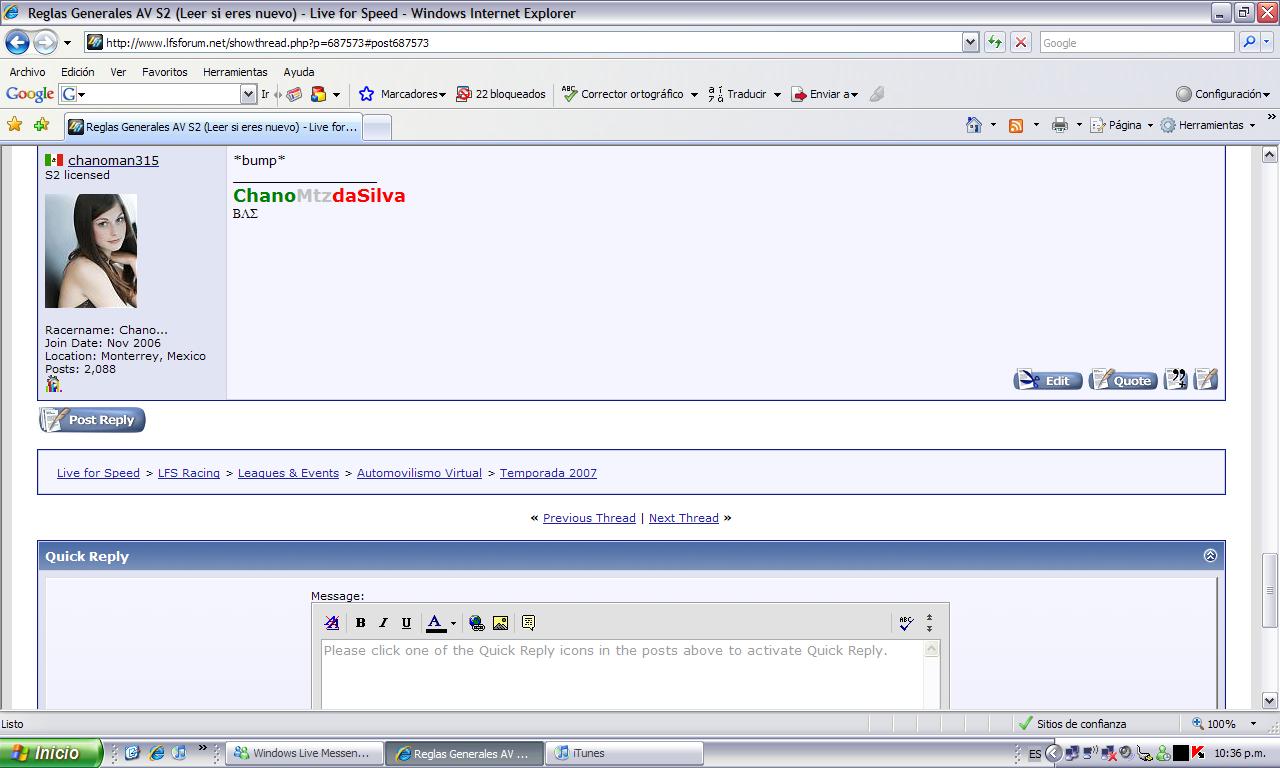Click the Insert Link globe icon
1280x768 pixels.
tap(477, 623)
